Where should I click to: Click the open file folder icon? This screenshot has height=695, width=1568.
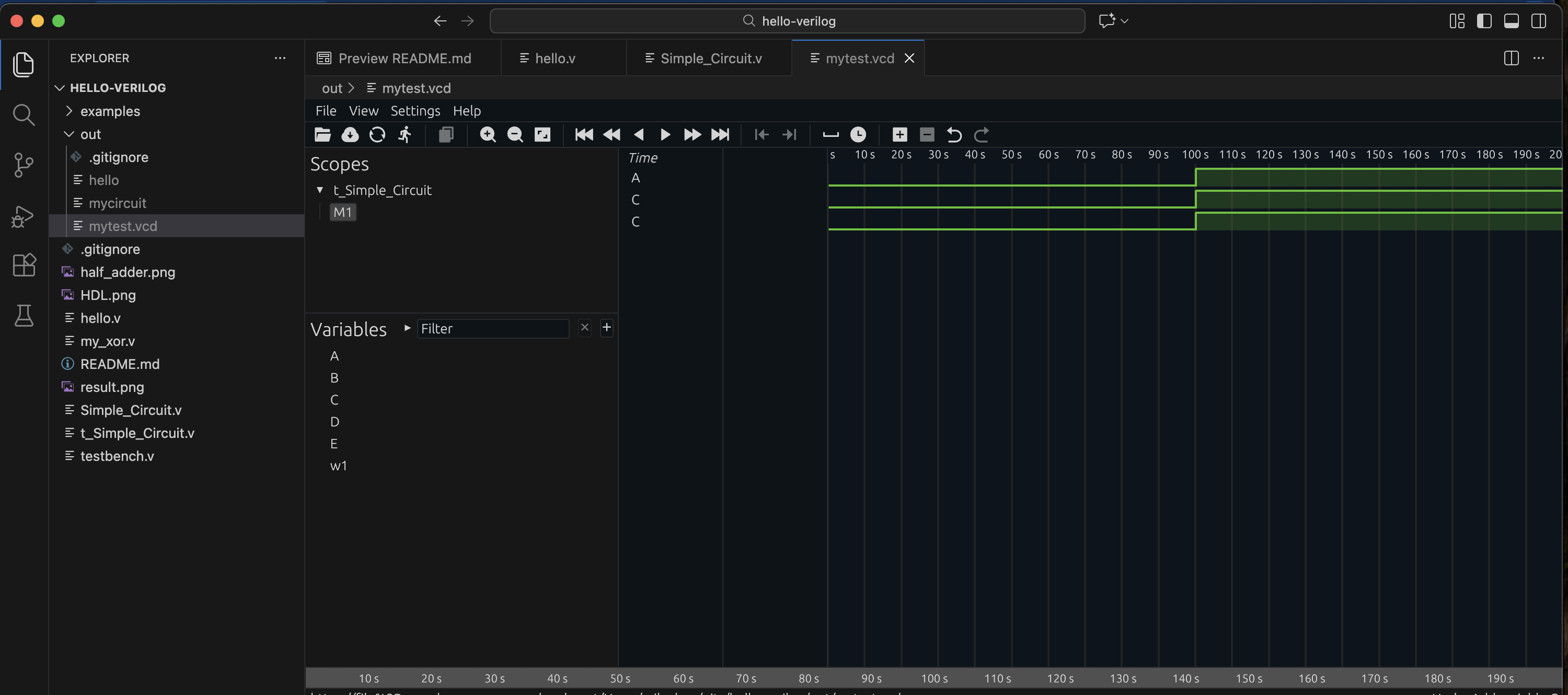click(x=322, y=134)
